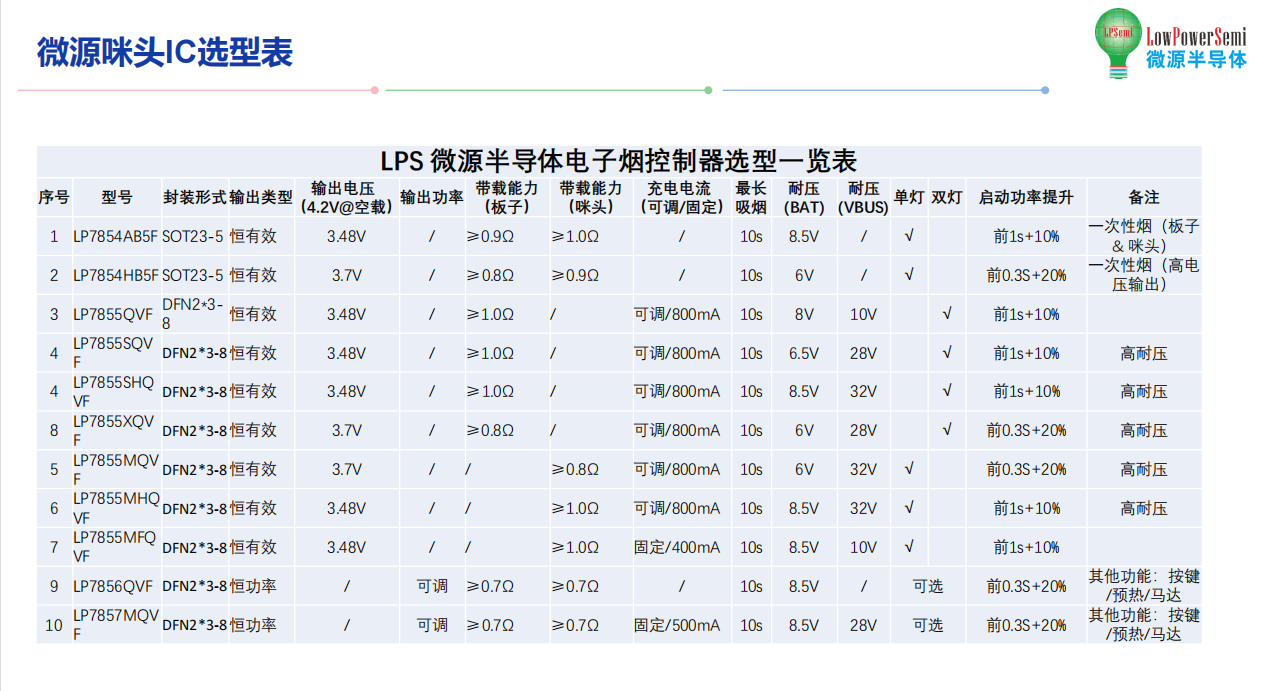This screenshot has height=691, width=1280.
Task: Select model cell LP7855MHQVF
Action: 116,508
